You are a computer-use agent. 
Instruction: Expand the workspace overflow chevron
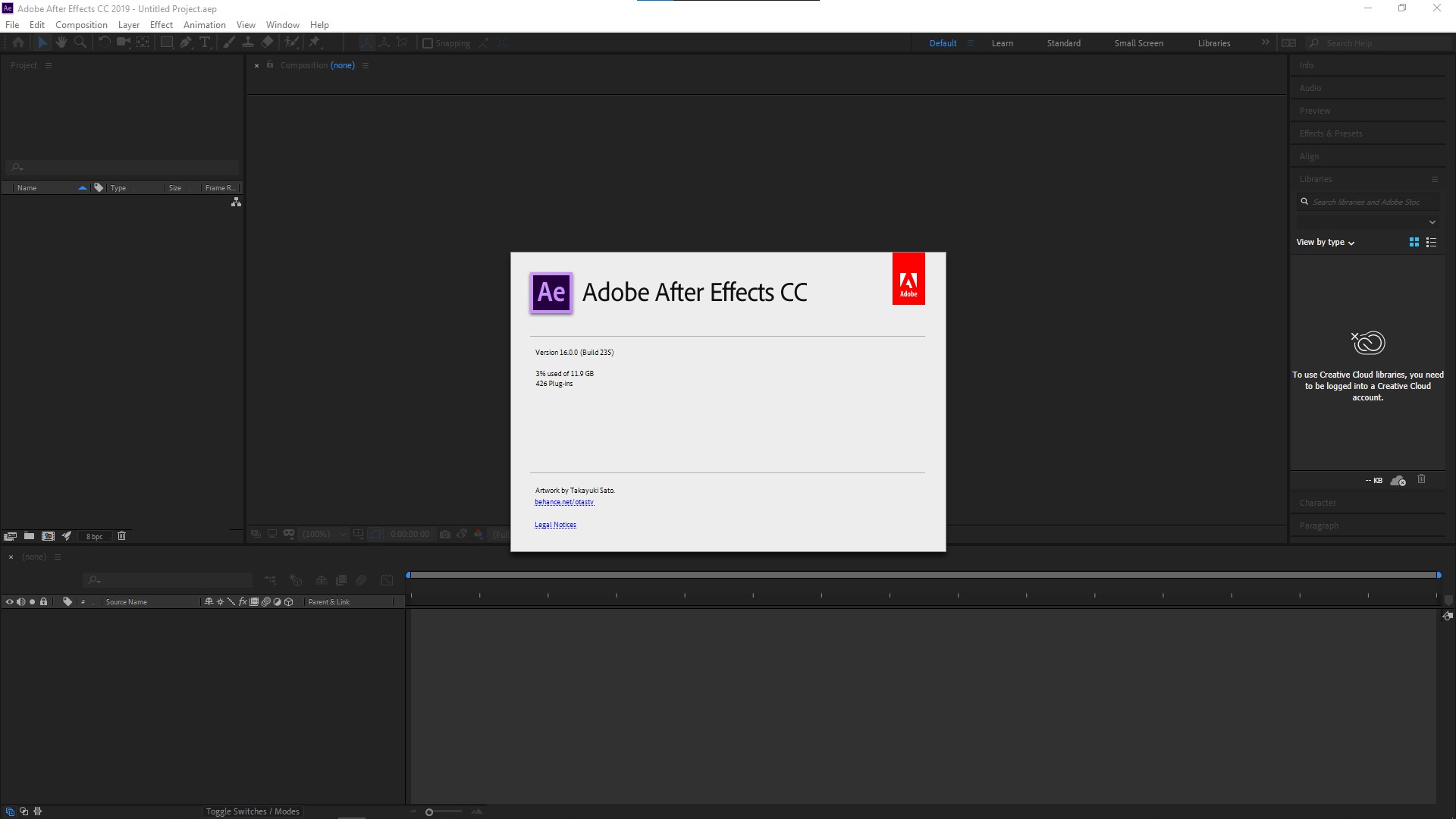[x=1265, y=42]
